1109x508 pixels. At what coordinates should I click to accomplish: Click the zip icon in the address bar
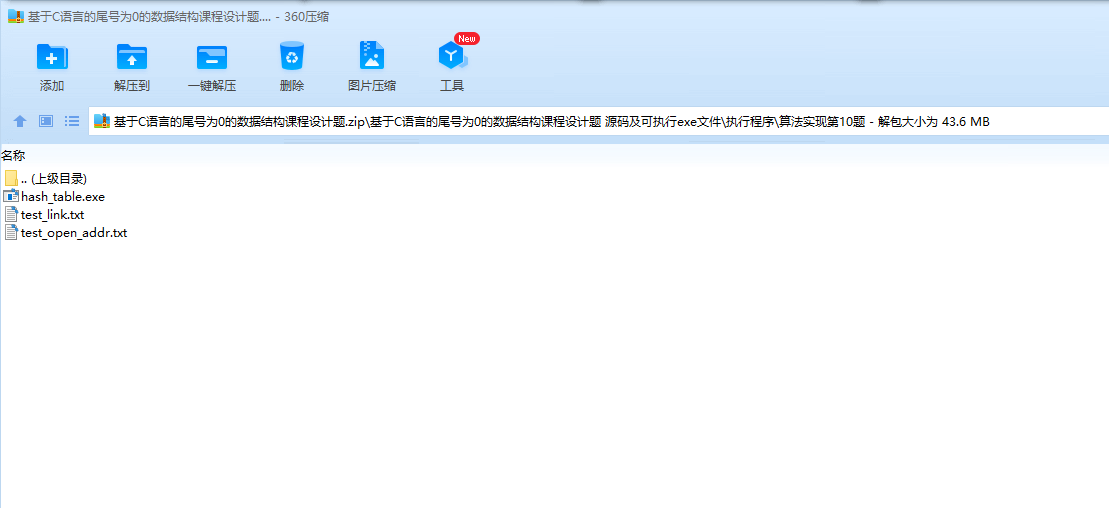pos(102,121)
